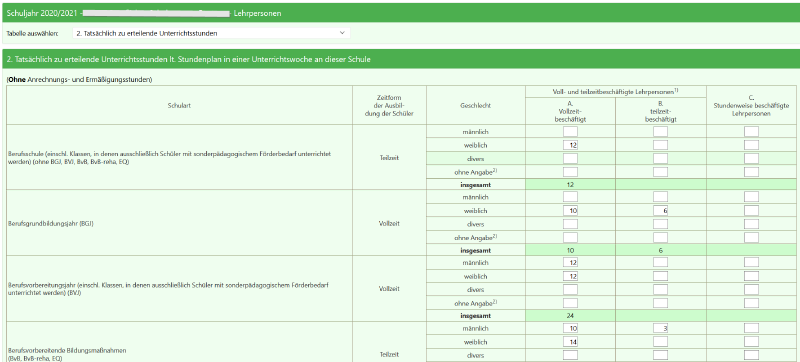Click BGJ ohne Angabe Stundenweise field
The width and height of the screenshot is (800, 362).
point(751,237)
